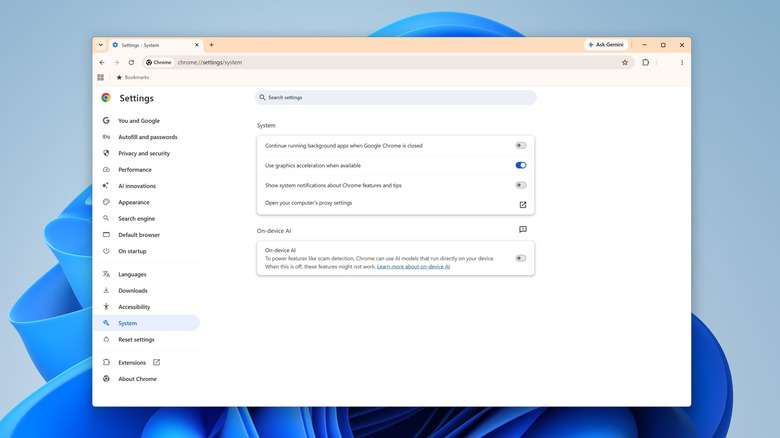Click the System heading text
This screenshot has height=438, width=780.
(x=266, y=125)
